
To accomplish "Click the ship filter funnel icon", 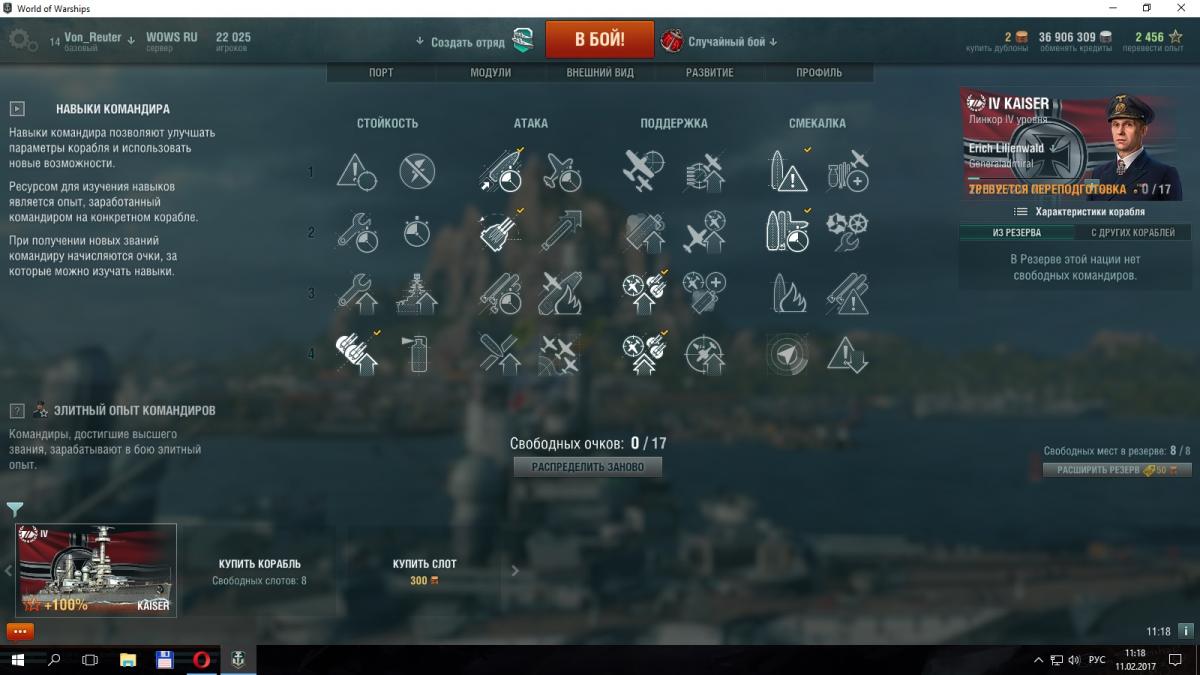I will click(15, 510).
